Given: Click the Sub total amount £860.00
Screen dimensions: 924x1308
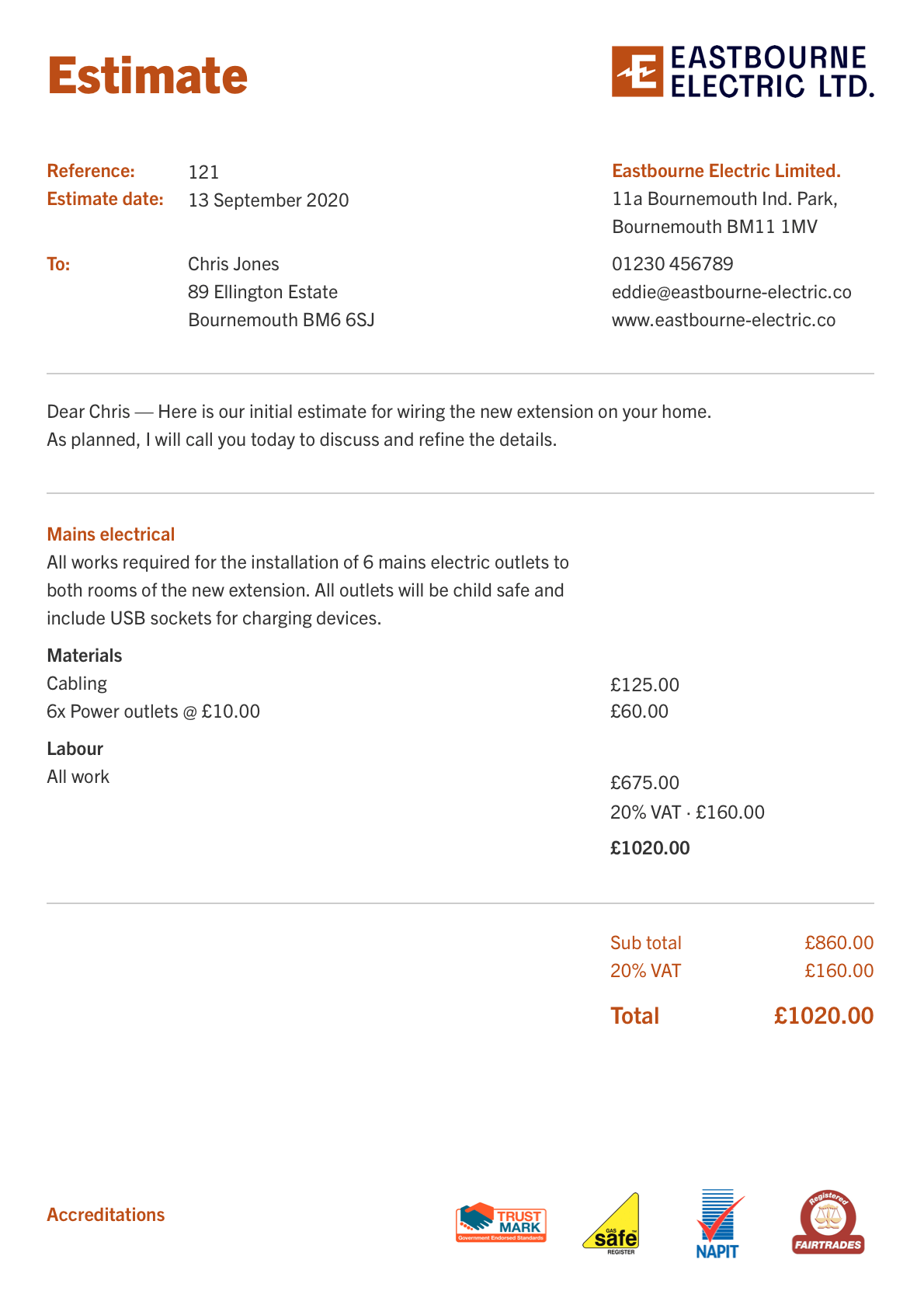Looking at the screenshot, I should (839, 943).
